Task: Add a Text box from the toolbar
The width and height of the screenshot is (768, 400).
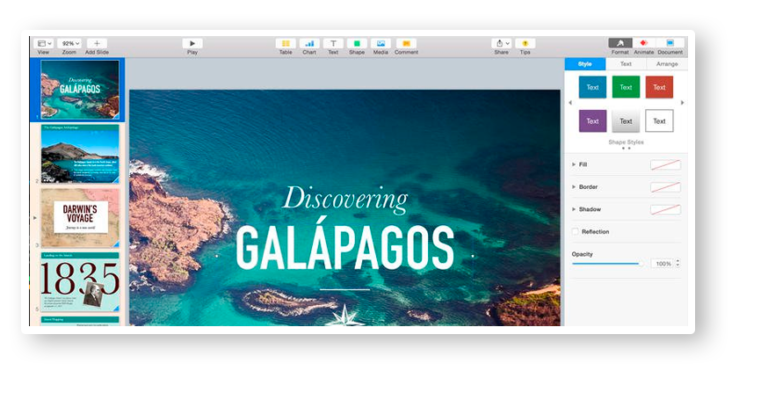Action: (x=333, y=43)
